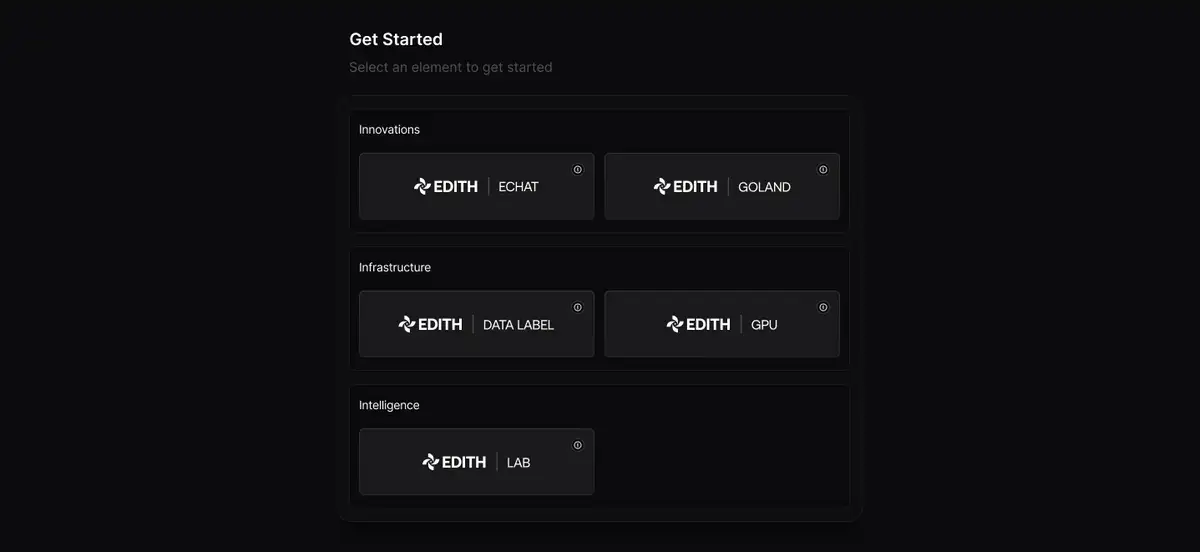Click the 'Select an element to get started' subtitle
The width and height of the screenshot is (1200, 552).
point(450,68)
